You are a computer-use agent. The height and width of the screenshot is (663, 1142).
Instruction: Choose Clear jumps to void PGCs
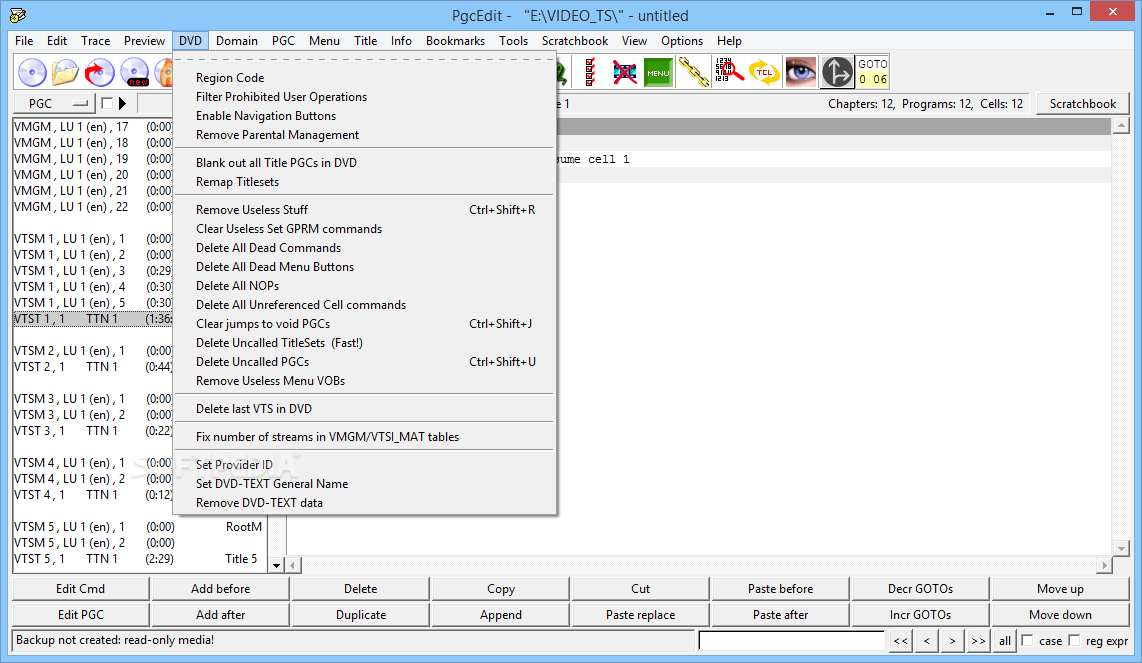coord(364,323)
